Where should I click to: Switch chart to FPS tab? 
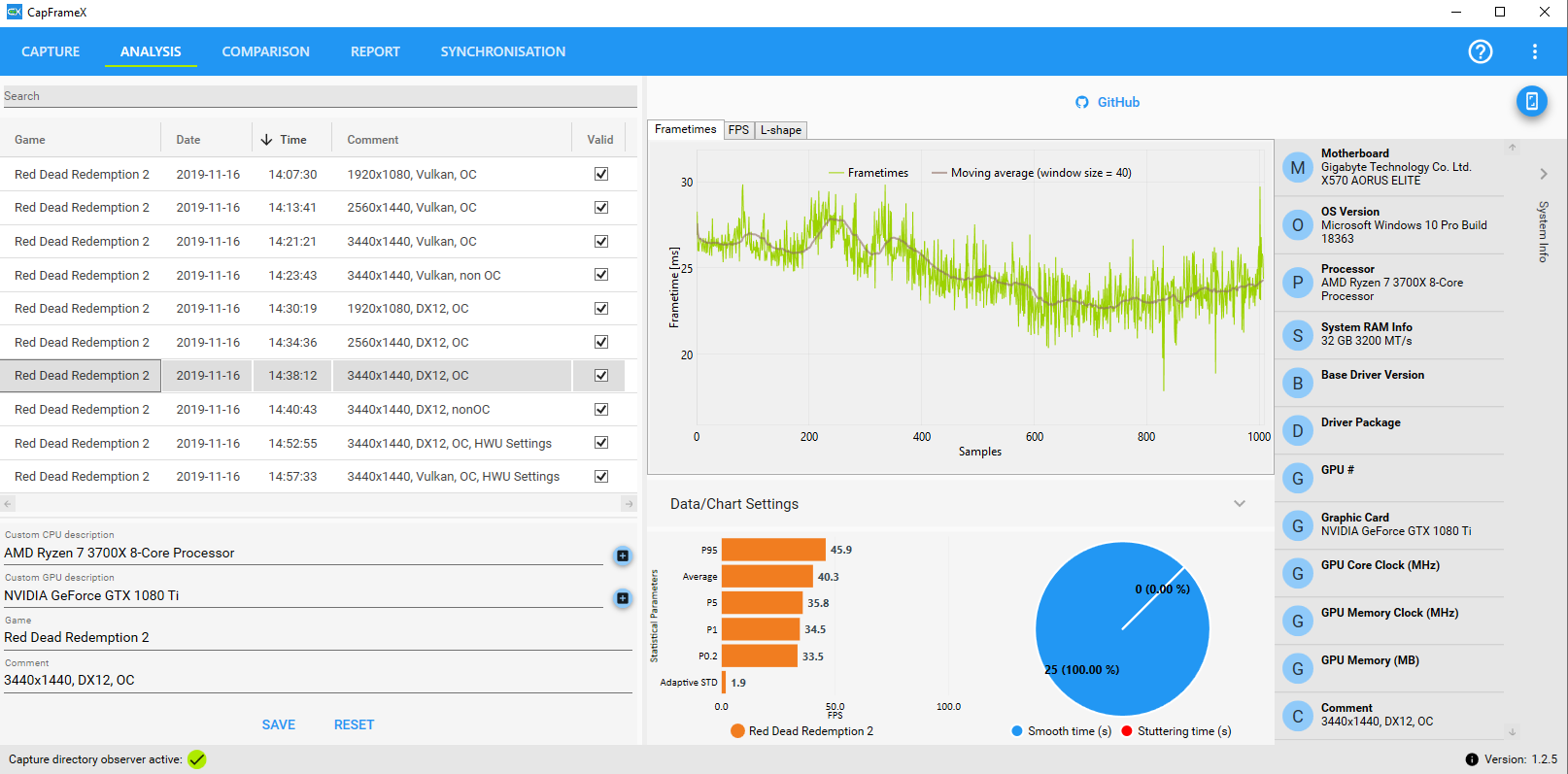(x=738, y=130)
